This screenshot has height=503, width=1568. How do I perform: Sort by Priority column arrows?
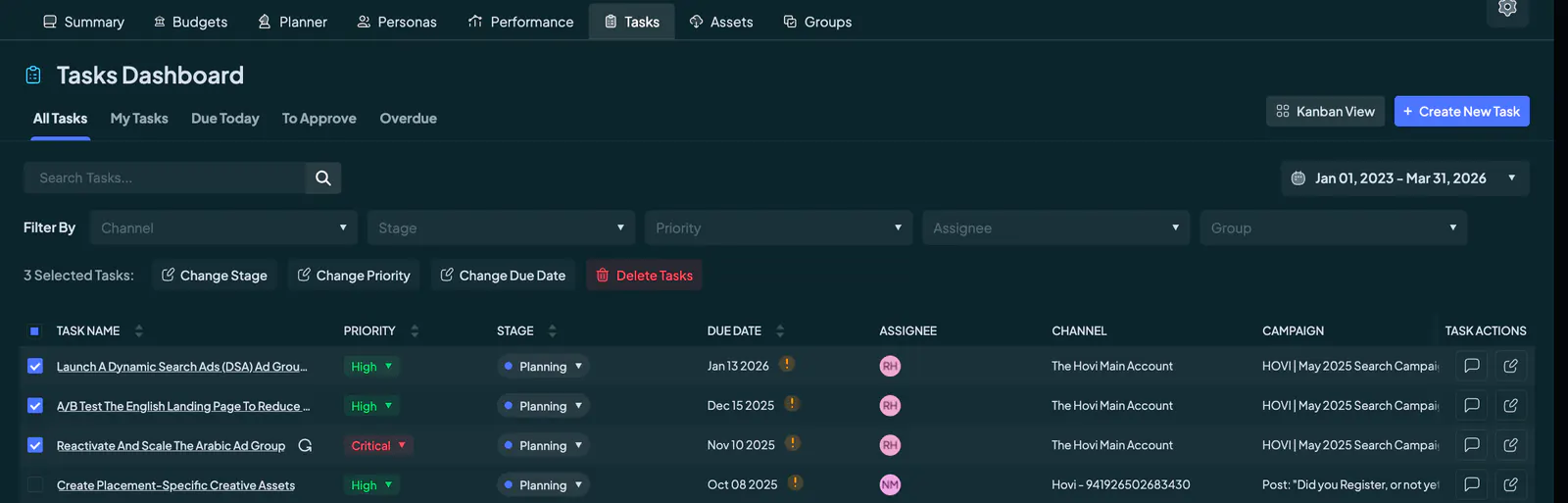pyautogui.click(x=415, y=330)
